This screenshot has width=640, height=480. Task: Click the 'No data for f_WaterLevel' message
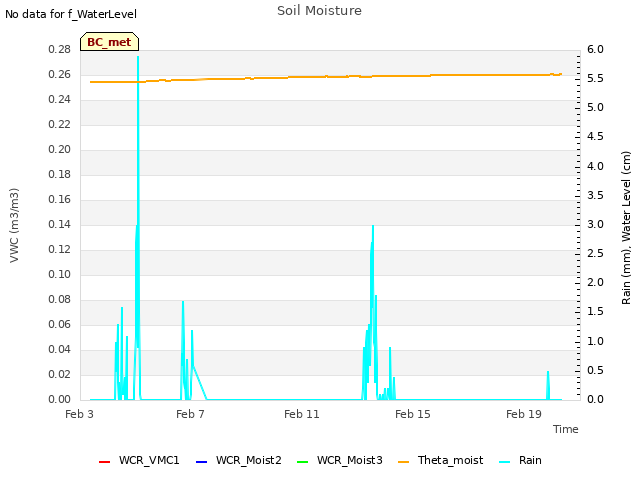coord(71,14)
